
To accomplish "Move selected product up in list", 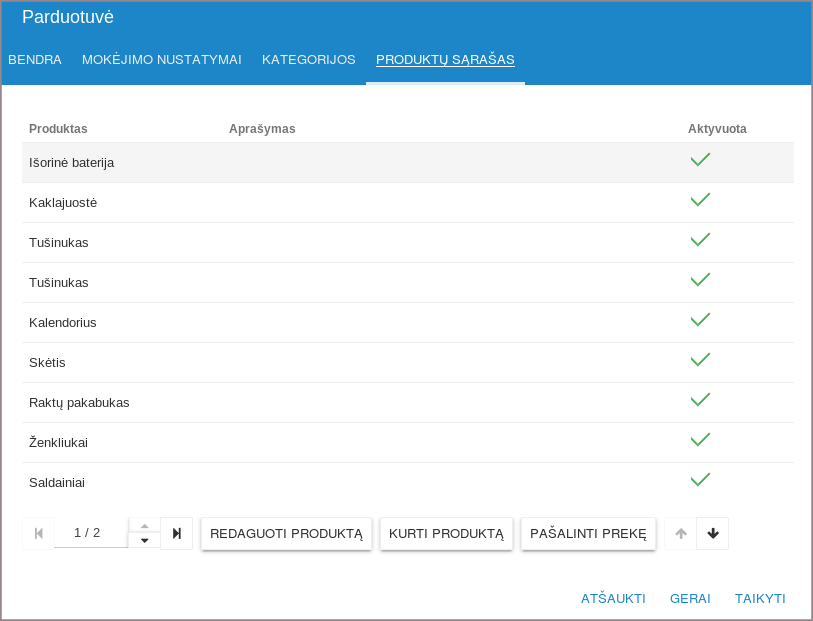I will pos(681,533).
